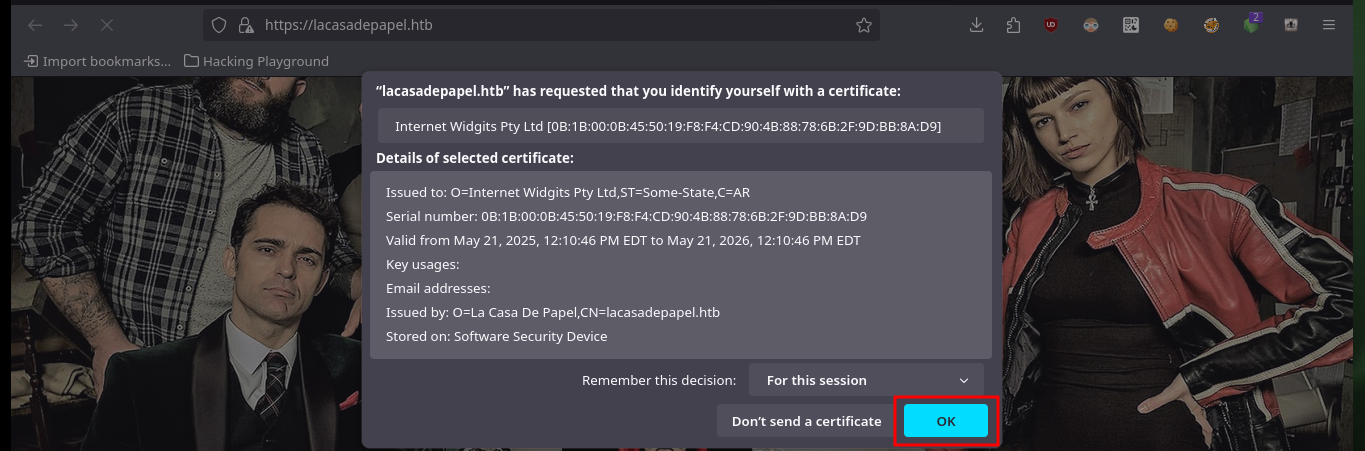Stop loading the page

[x=107, y=25]
